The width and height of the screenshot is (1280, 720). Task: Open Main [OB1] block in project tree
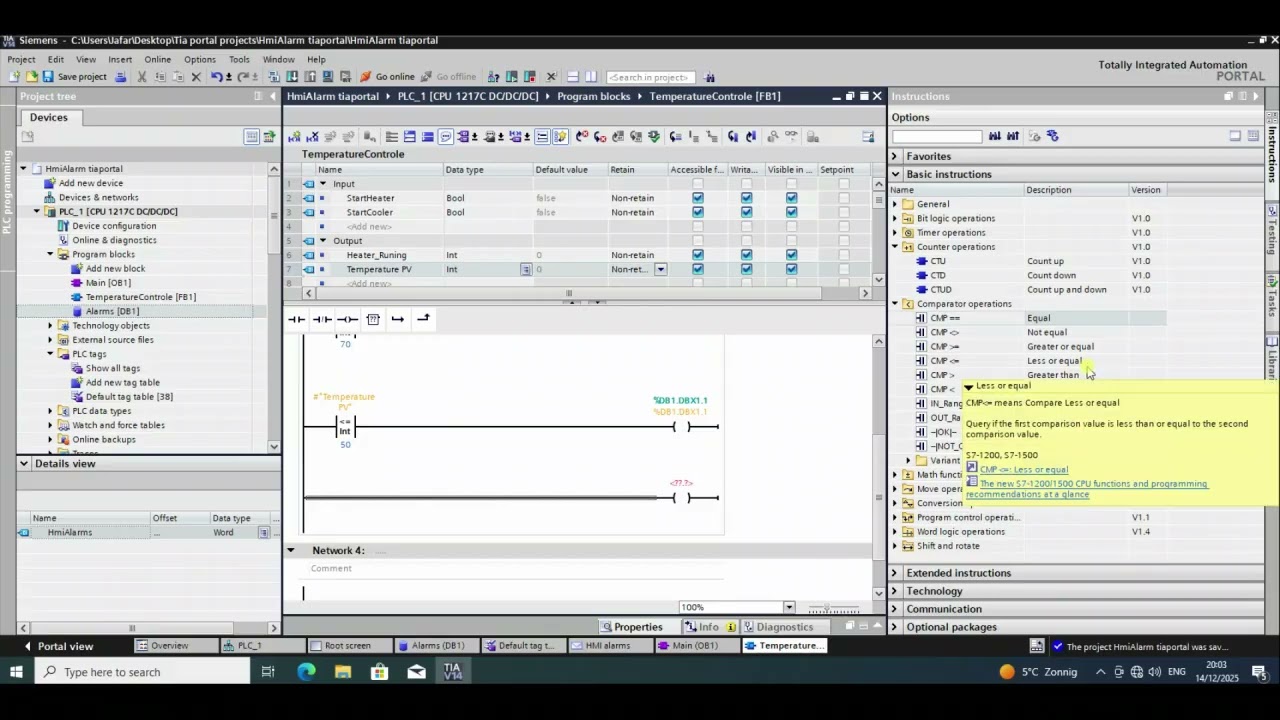[x=108, y=283]
